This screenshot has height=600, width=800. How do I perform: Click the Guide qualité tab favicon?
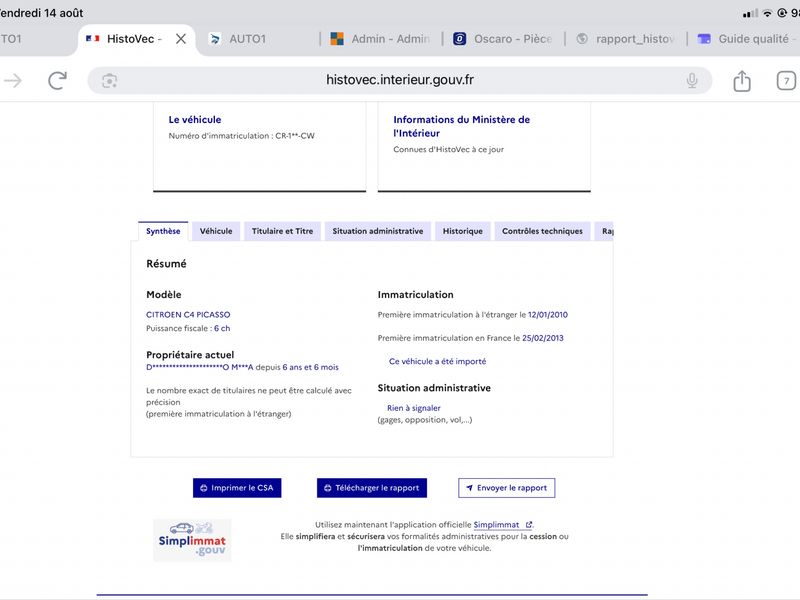tap(704, 39)
